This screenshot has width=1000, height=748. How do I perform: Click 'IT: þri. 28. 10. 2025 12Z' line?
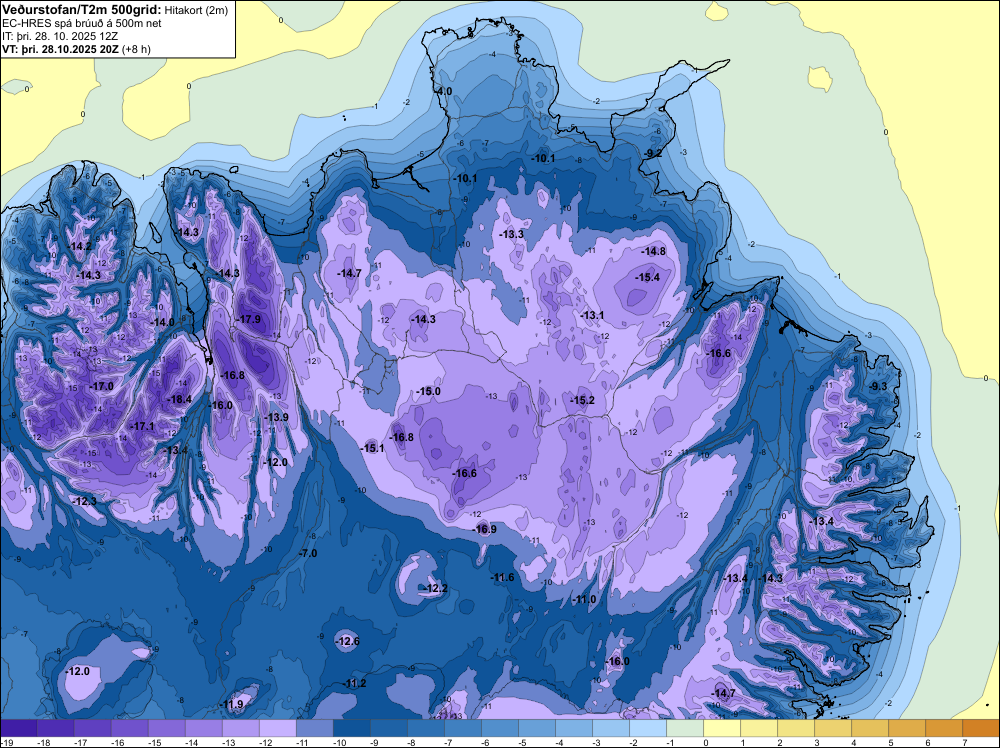tap(60, 36)
